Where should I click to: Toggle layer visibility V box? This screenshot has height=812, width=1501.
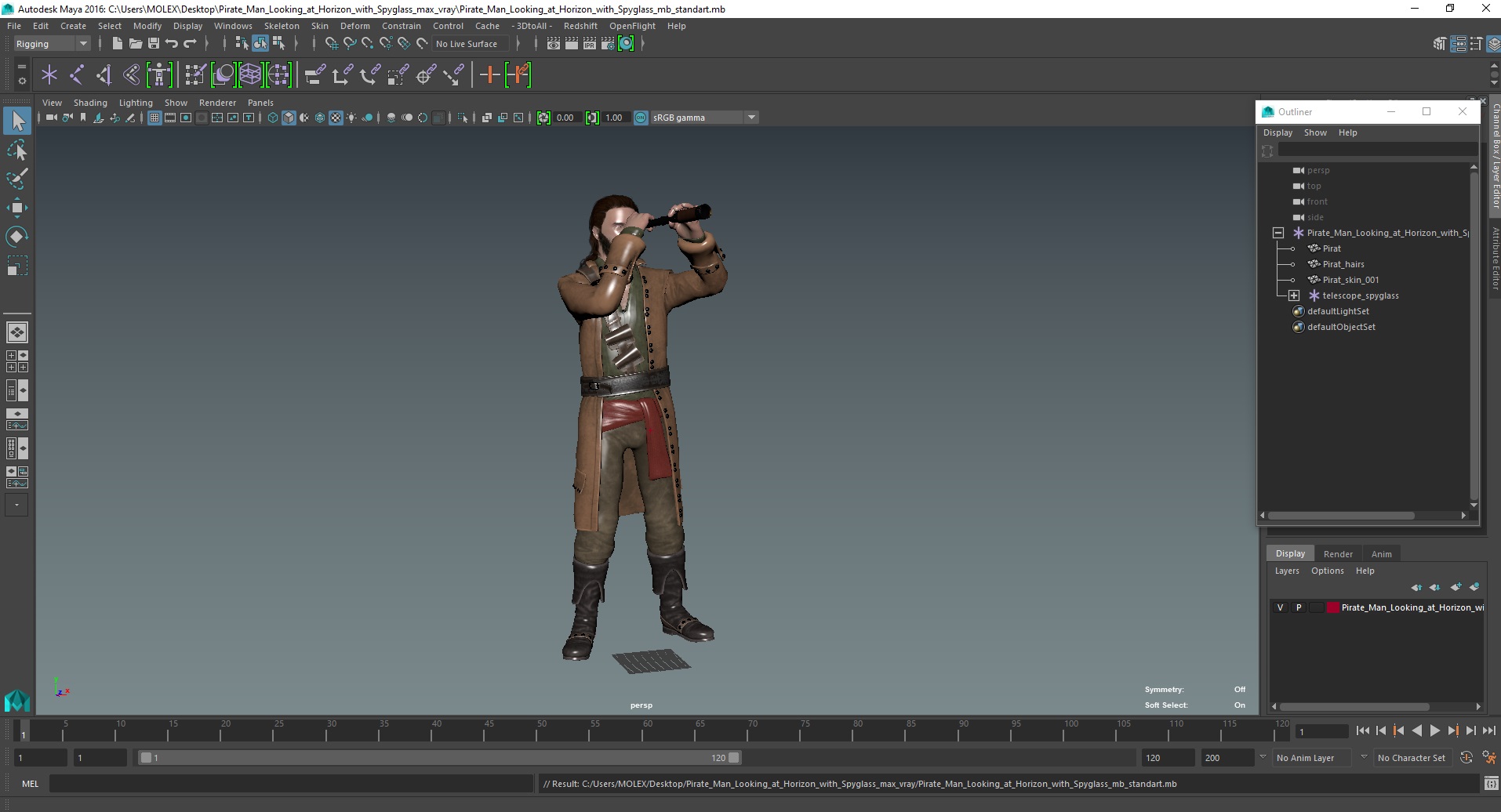[1280, 607]
